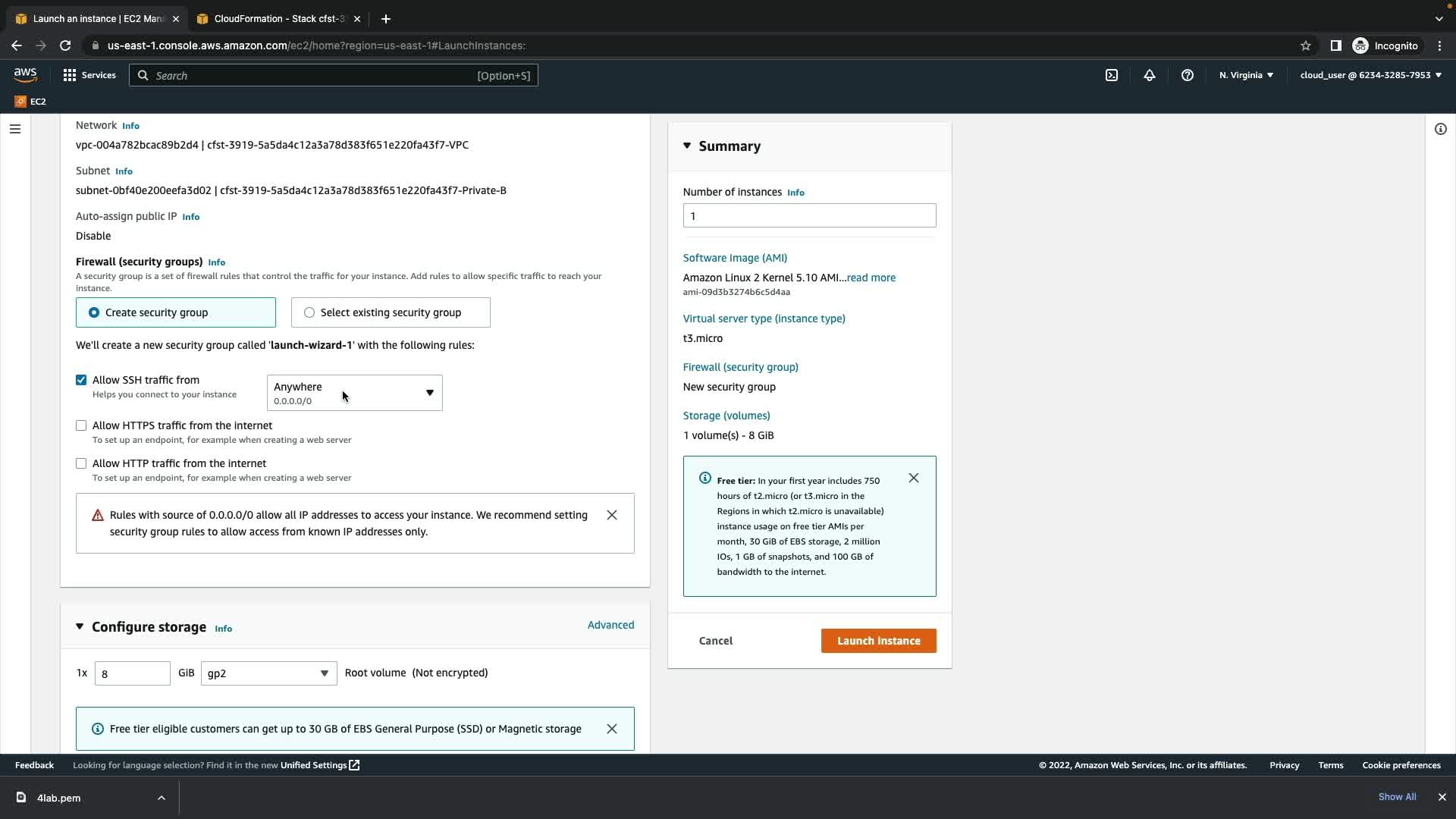This screenshot has height=819, width=1456.
Task: Dismiss the 0.0.0.0/0 rules warning
Action: tap(612, 515)
